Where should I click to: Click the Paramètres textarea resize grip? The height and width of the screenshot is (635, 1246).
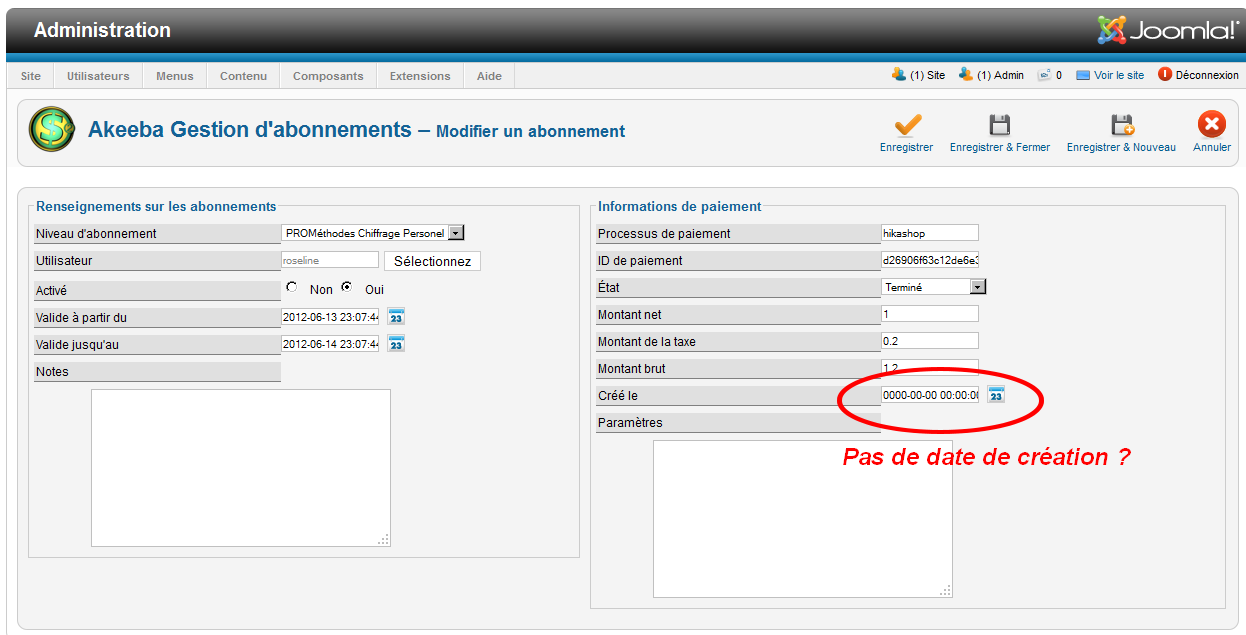[x=946, y=591]
